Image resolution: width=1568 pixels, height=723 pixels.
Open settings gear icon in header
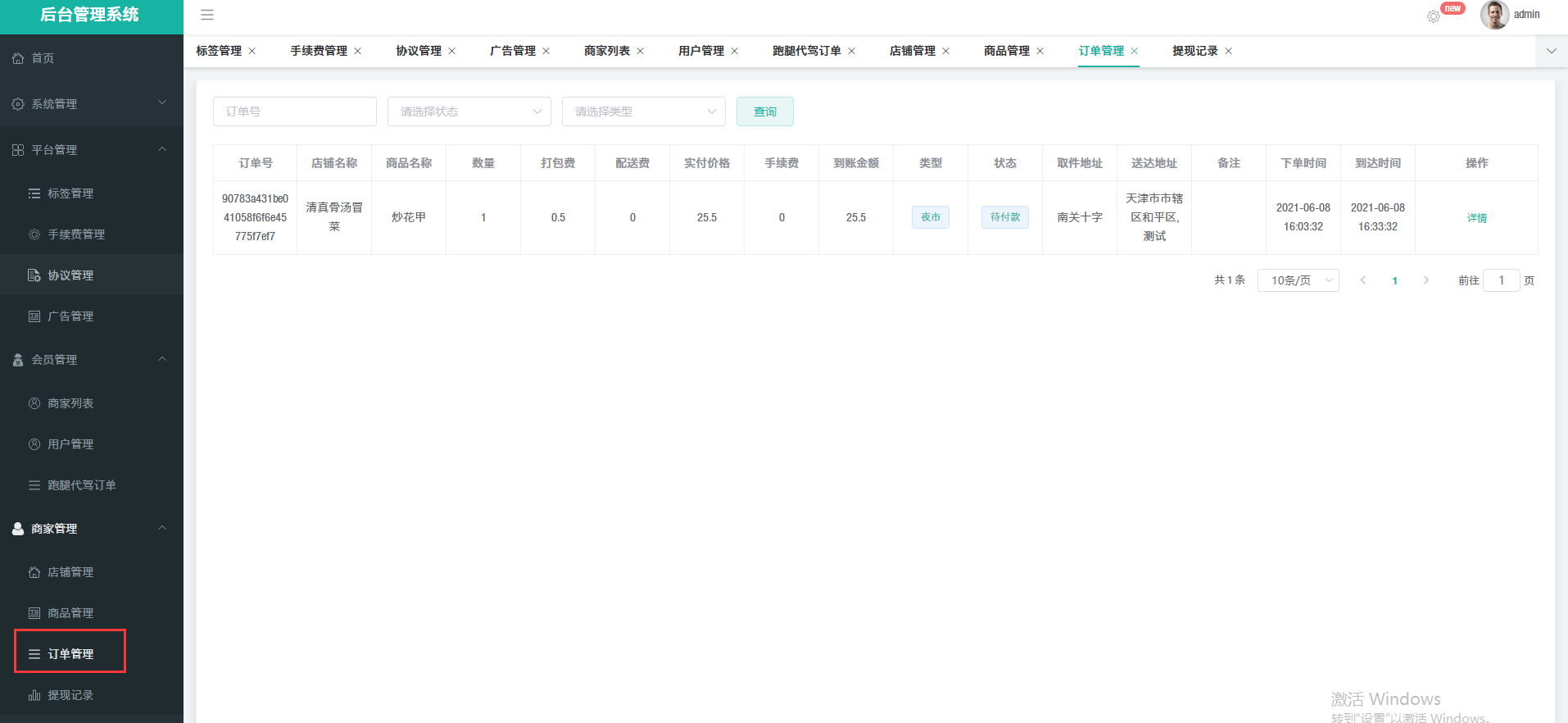pyautogui.click(x=1433, y=16)
